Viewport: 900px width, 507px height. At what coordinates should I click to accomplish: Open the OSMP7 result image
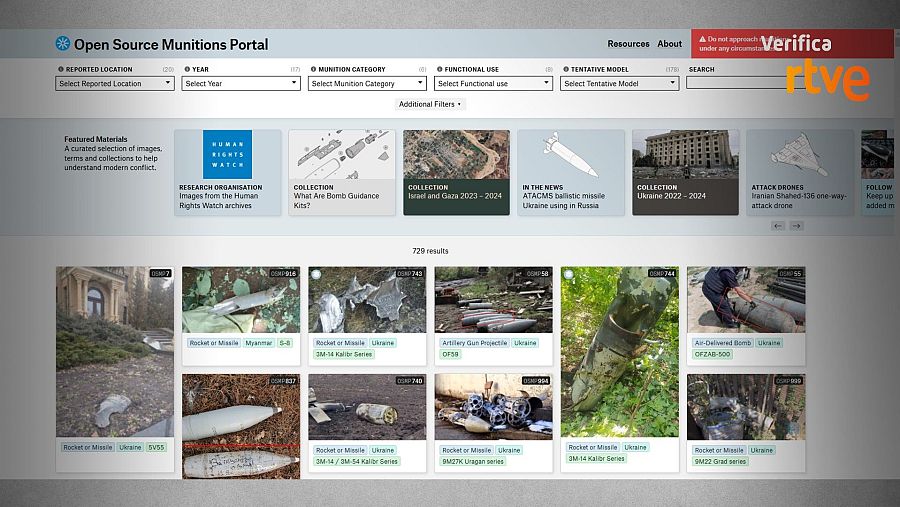115,351
